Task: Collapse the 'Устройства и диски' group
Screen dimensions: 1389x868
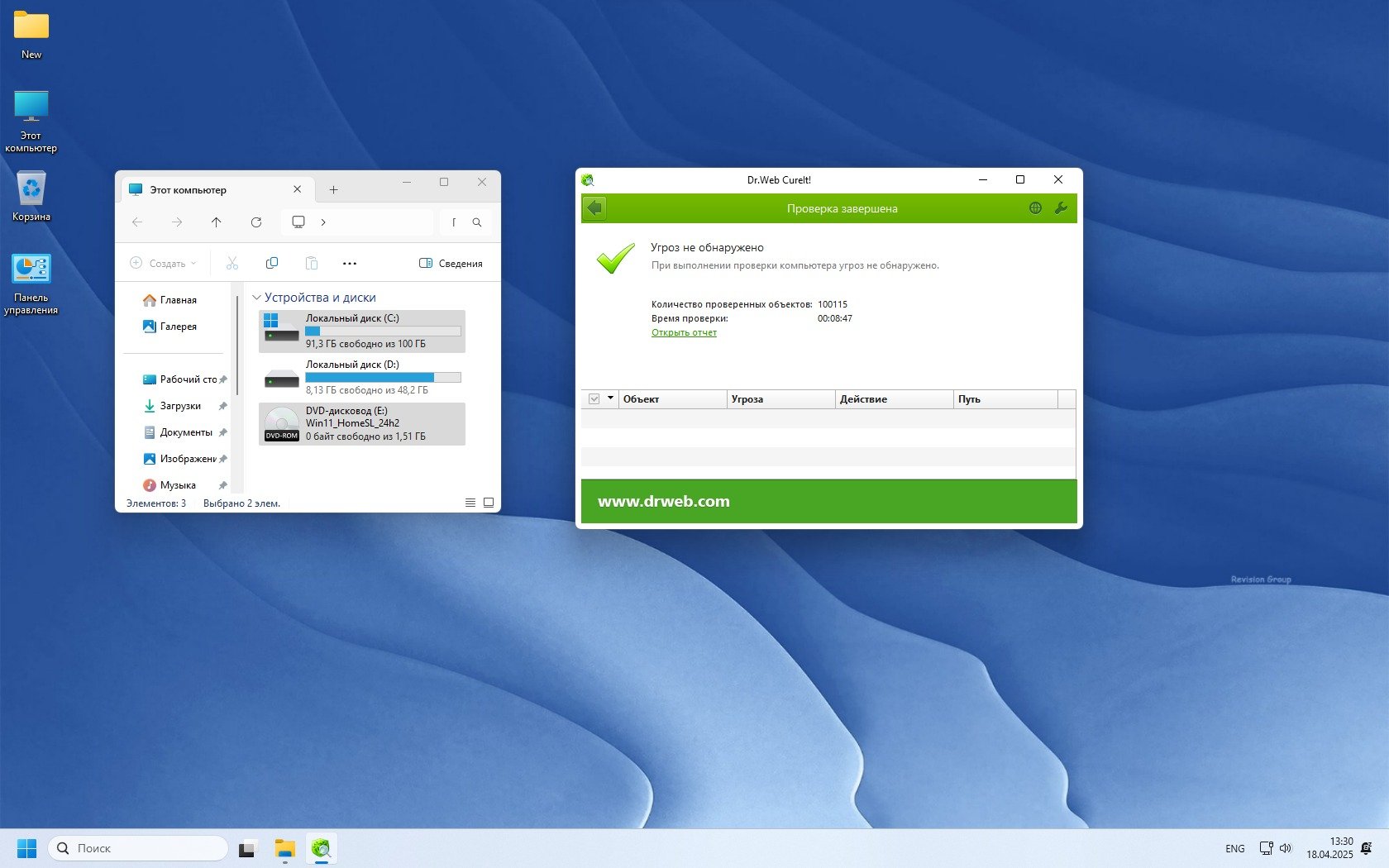Action: 256,298
